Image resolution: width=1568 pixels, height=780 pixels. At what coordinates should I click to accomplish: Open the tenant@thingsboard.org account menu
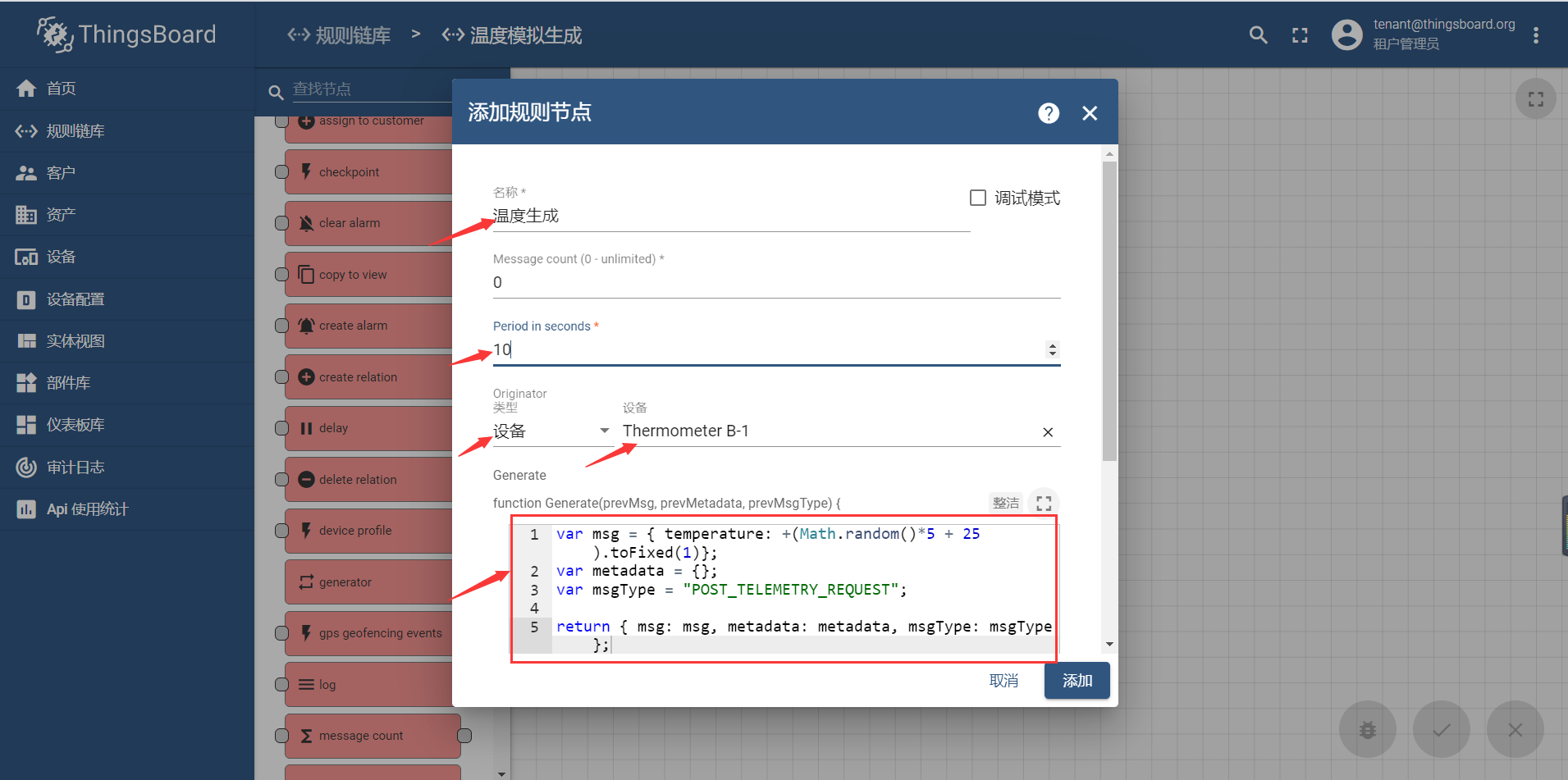tap(1346, 34)
